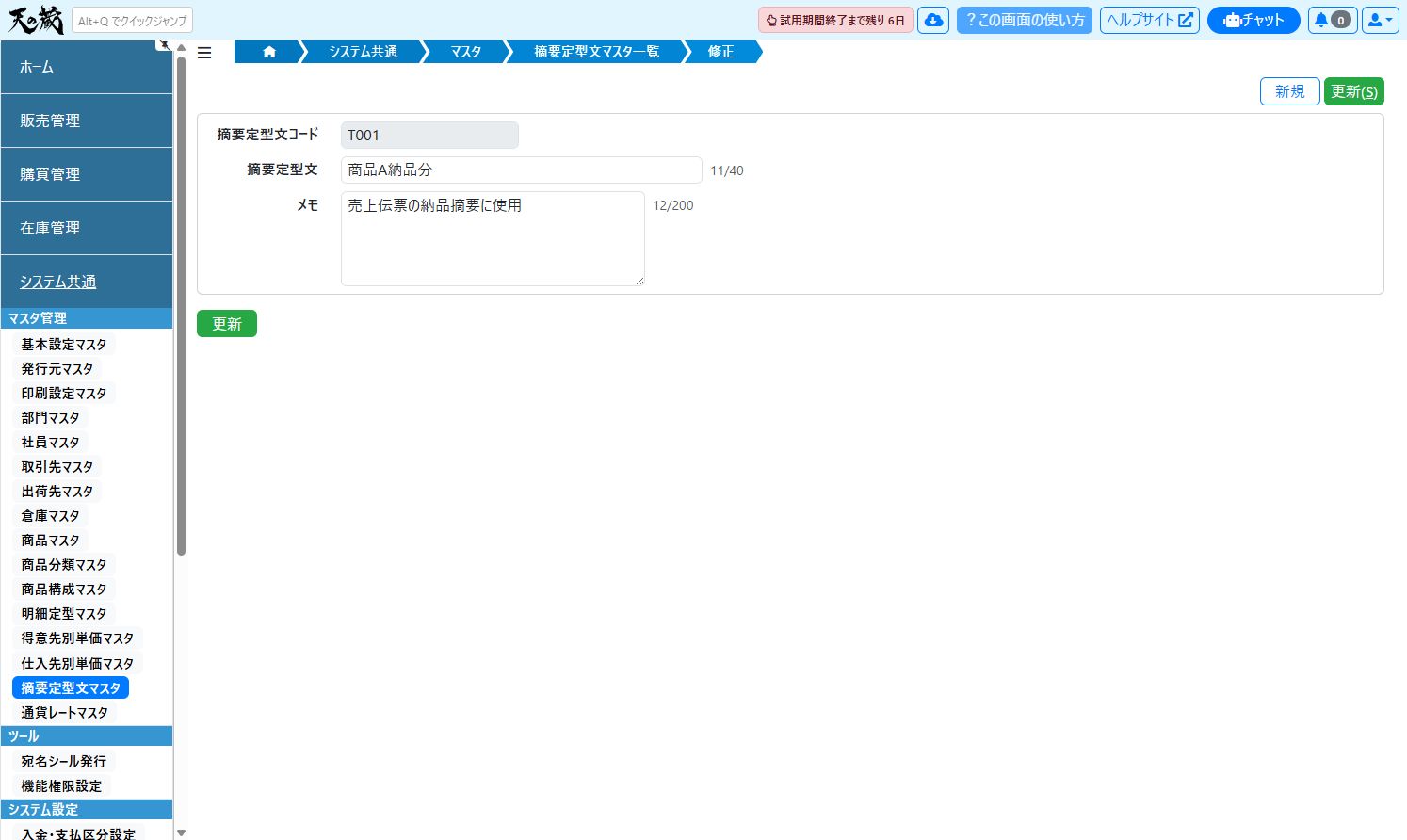Open 在庫管理 in sidebar
This screenshot has height=840, width=1407.
tap(87, 228)
